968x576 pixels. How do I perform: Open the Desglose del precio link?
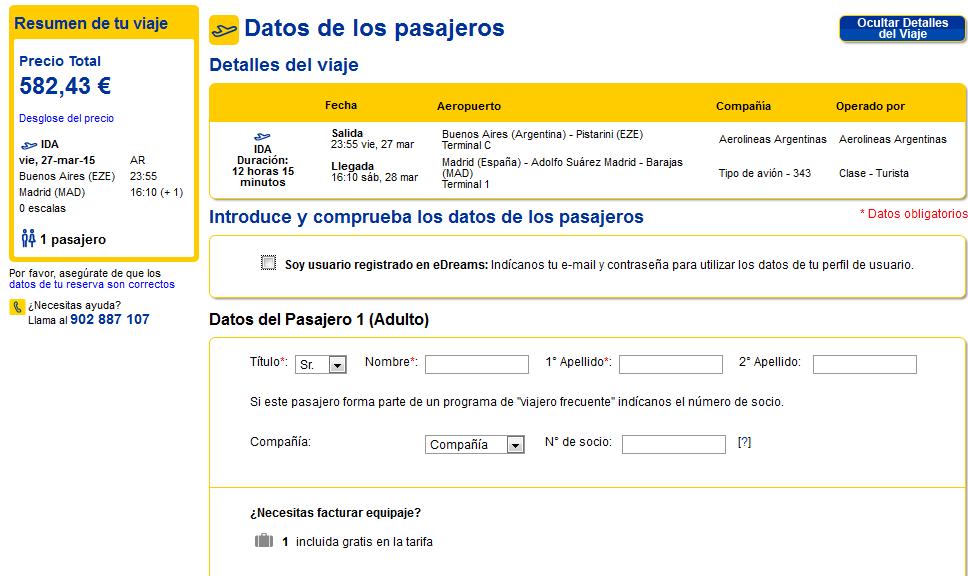point(66,118)
